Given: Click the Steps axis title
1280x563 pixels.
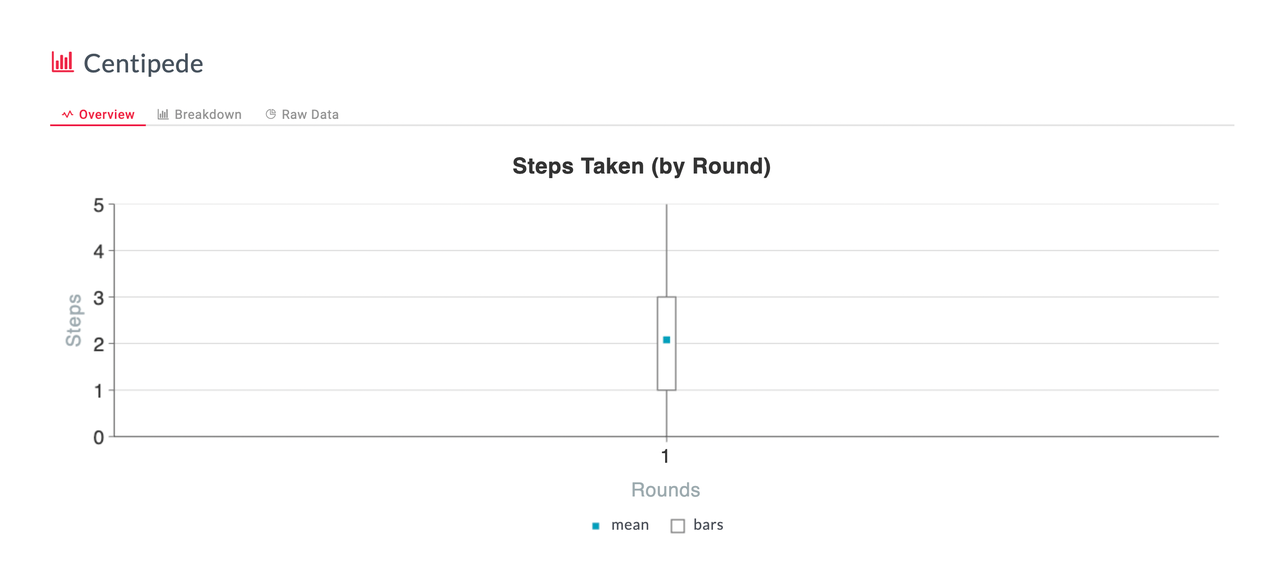Looking at the screenshot, I should pyautogui.click(x=74, y=320).
